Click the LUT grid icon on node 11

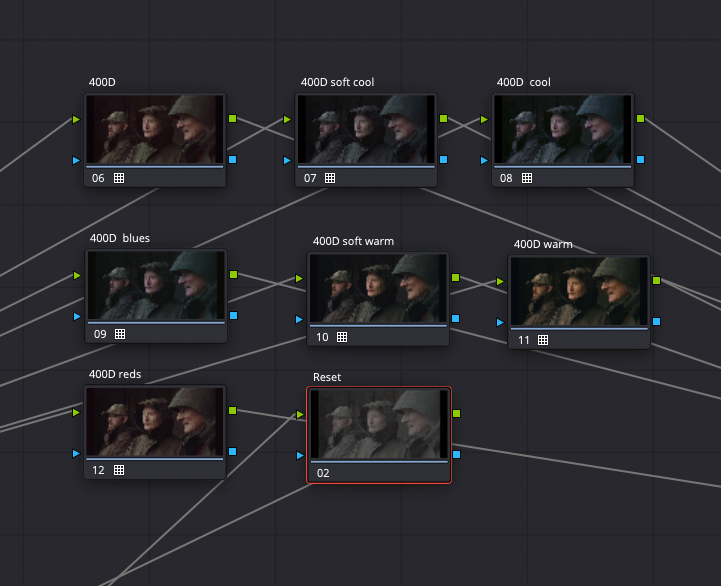543,340
